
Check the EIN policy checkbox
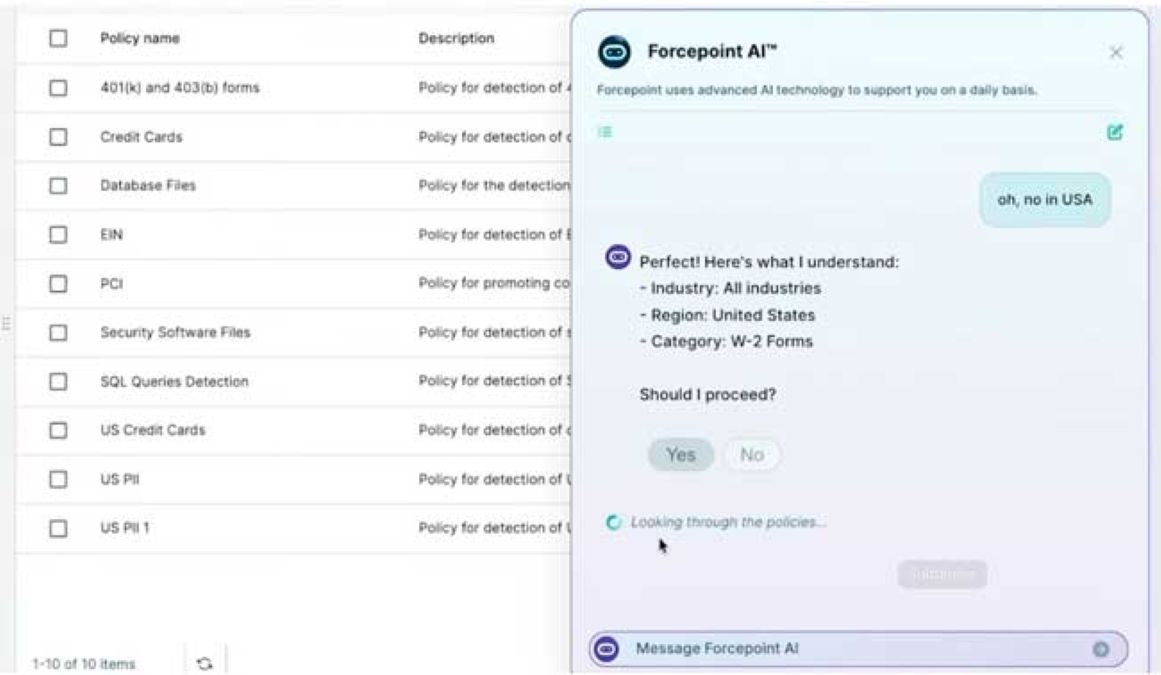(x=58, y=234)
